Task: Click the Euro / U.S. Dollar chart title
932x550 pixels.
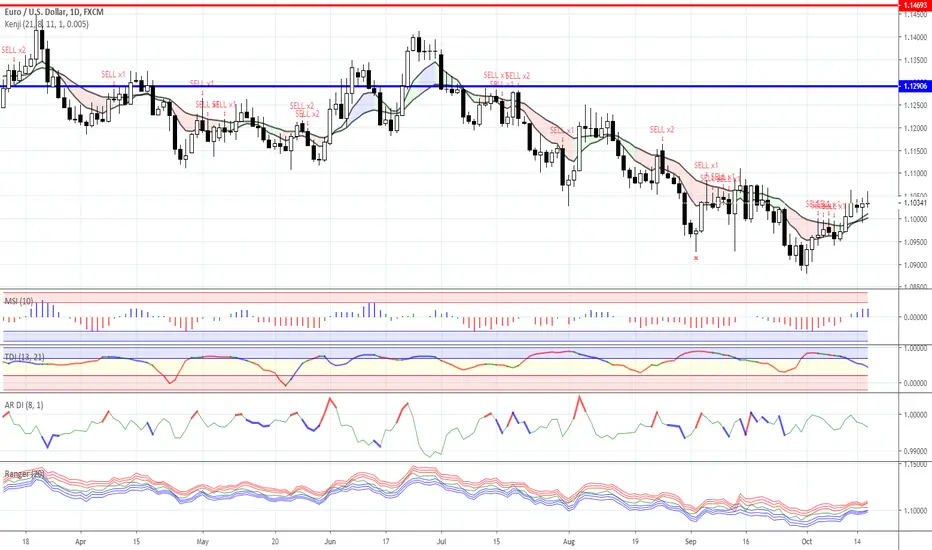Action: pyautogui.click(x=54, y=12)
